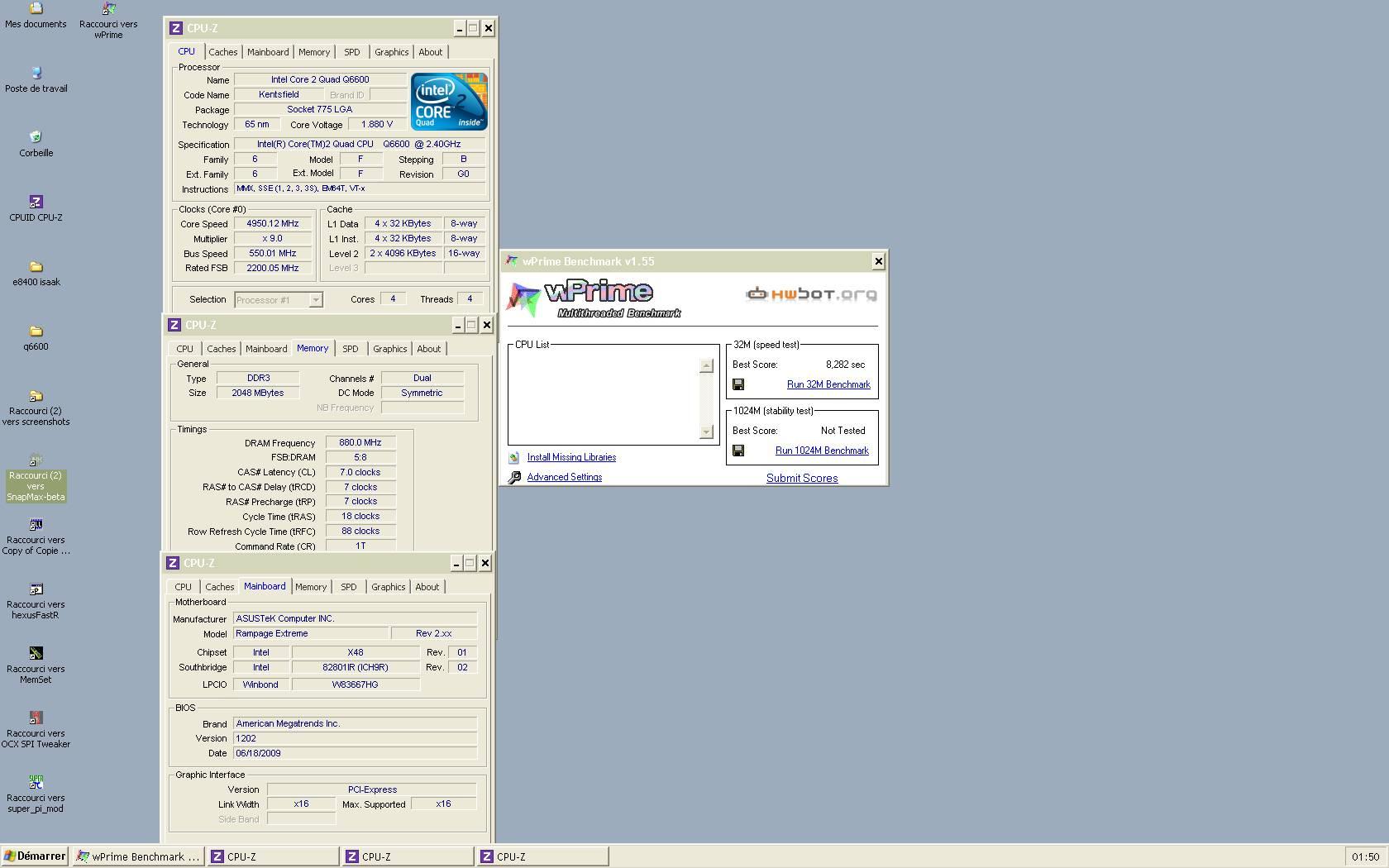This screenshot has width=1389, height=868.
Task: Click the Chipset X48 value
Action: 355,653
